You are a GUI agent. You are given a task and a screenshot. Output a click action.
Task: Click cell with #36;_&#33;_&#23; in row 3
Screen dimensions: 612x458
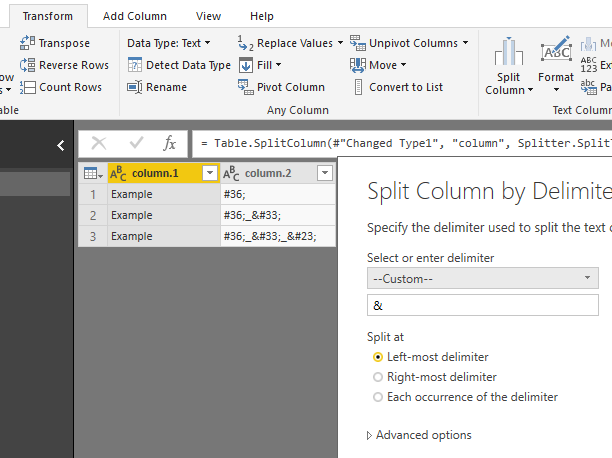click(278, 236)
